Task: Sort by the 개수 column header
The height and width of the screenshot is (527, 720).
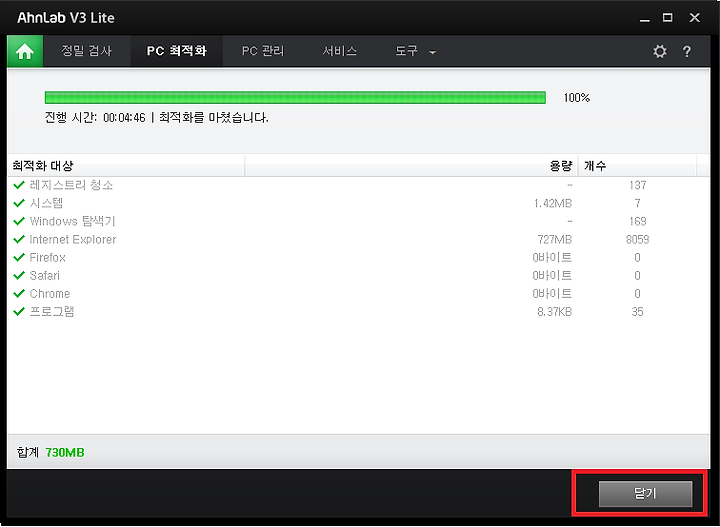Action: [x=637, y=166]
